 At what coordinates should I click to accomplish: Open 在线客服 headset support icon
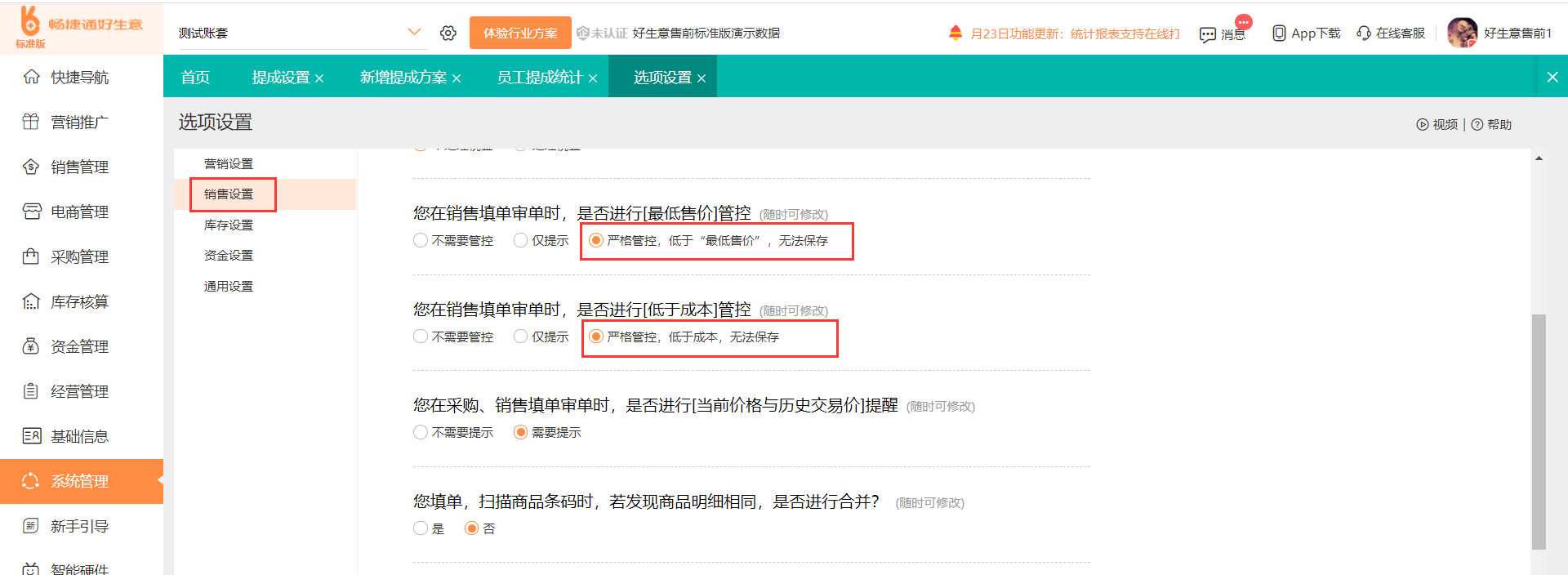tap(1363, 33)
